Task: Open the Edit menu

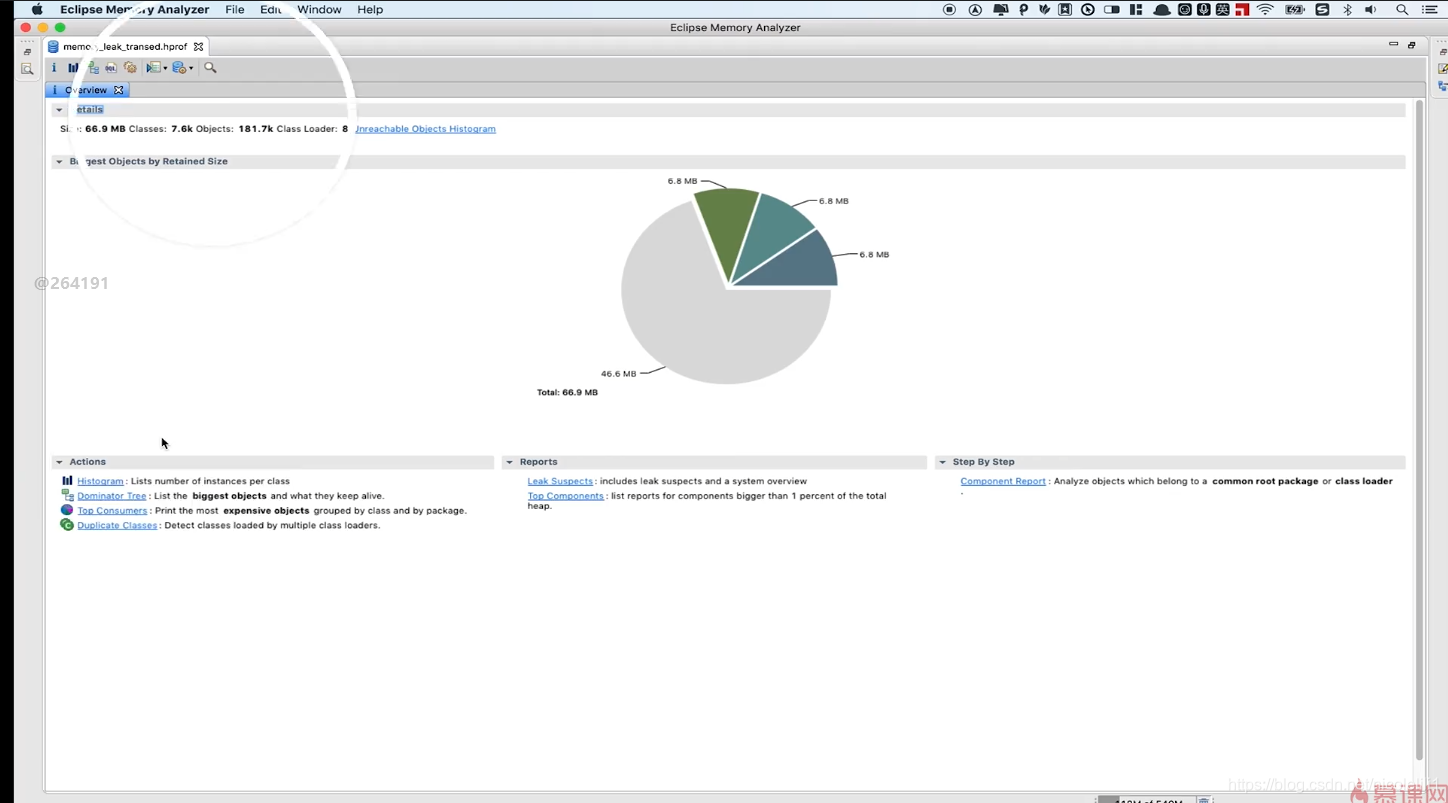Action: [271, 9]
